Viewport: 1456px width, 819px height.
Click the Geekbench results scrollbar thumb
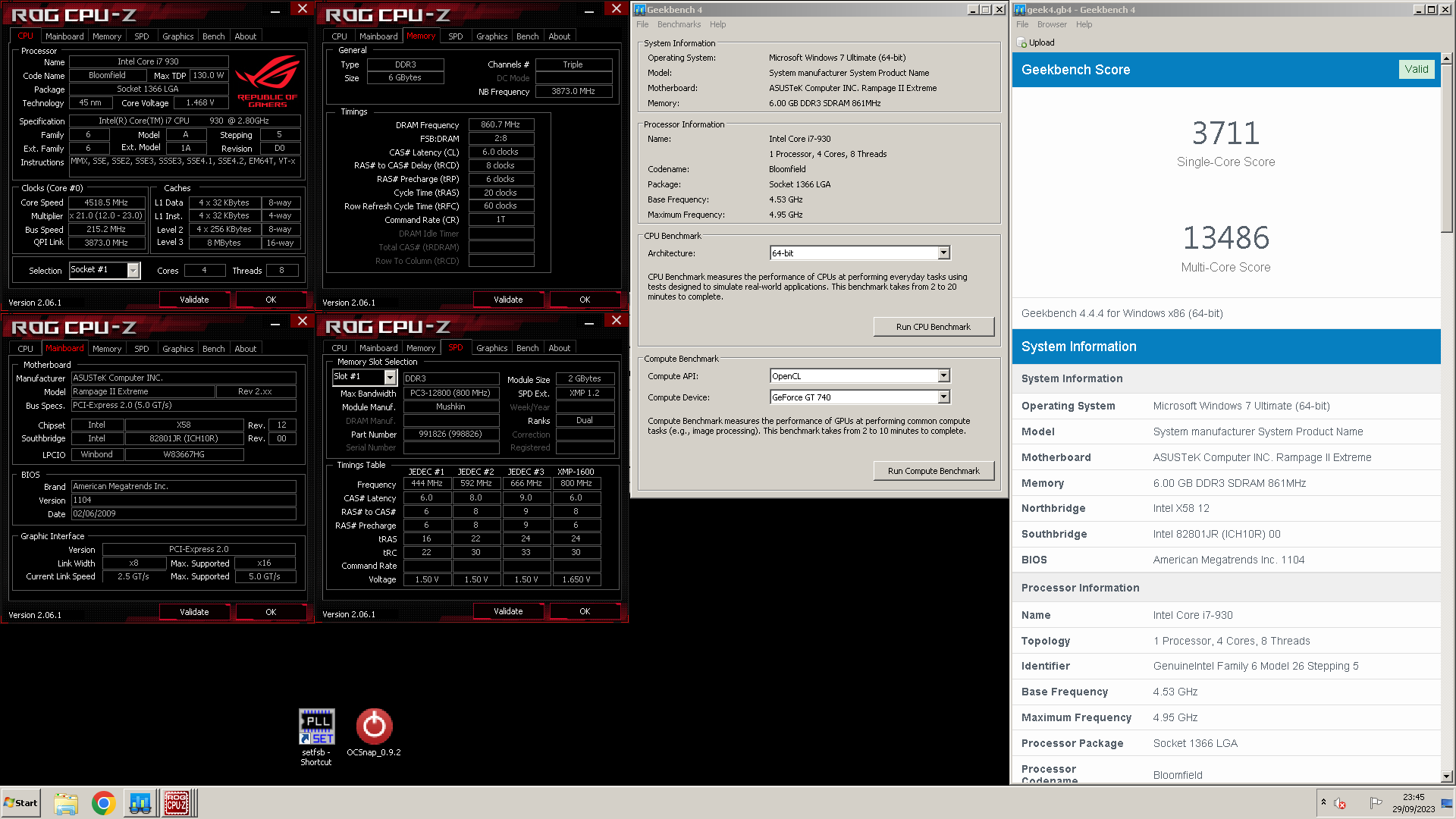click(x=1447, y=149)
